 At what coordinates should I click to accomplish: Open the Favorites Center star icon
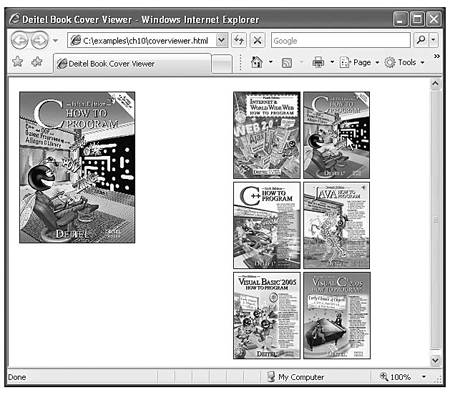click(18, 62)
